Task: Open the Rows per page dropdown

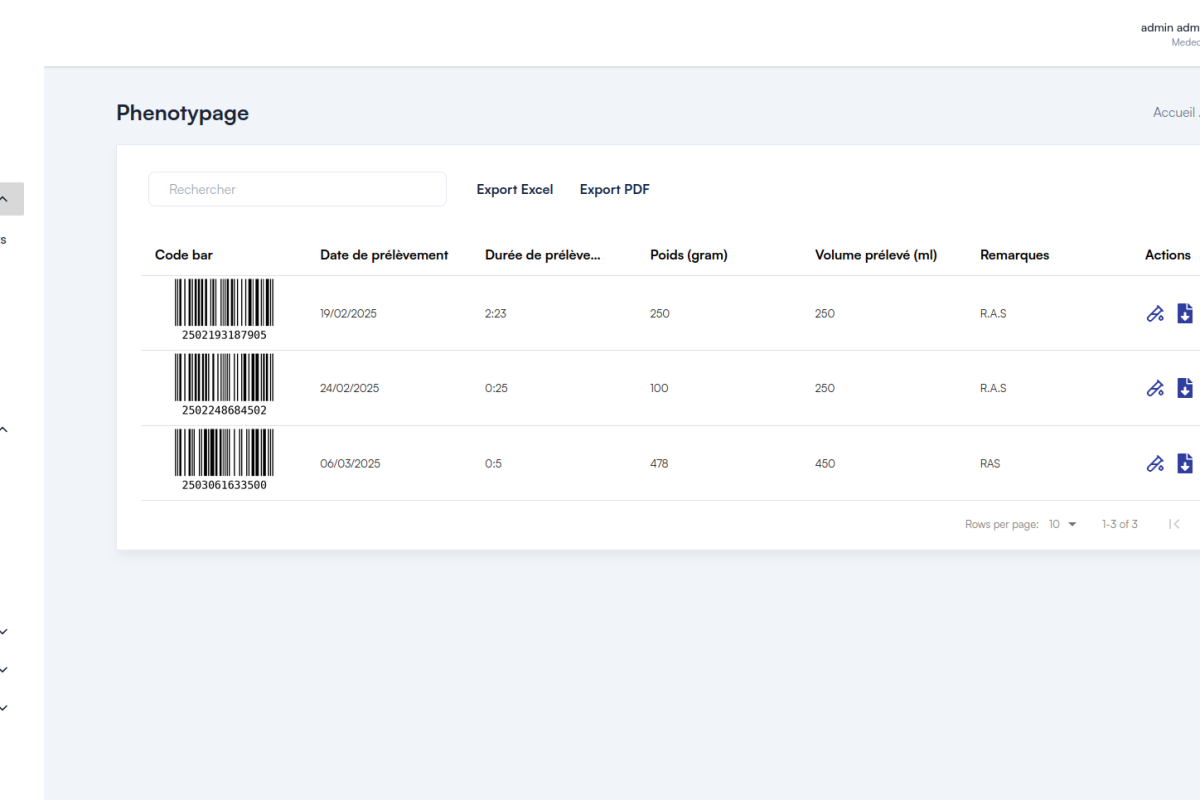Action: click(x=1062, y=524)
